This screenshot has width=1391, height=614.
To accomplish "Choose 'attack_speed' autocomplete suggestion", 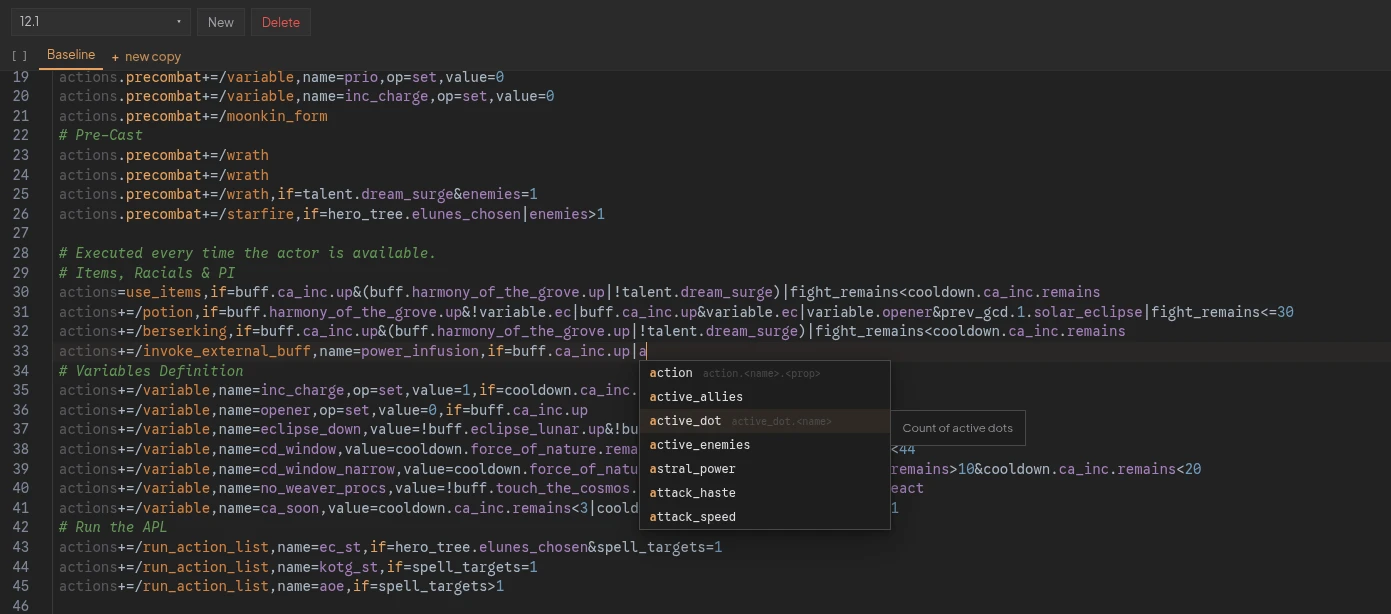I will click(x=765, y=517).
